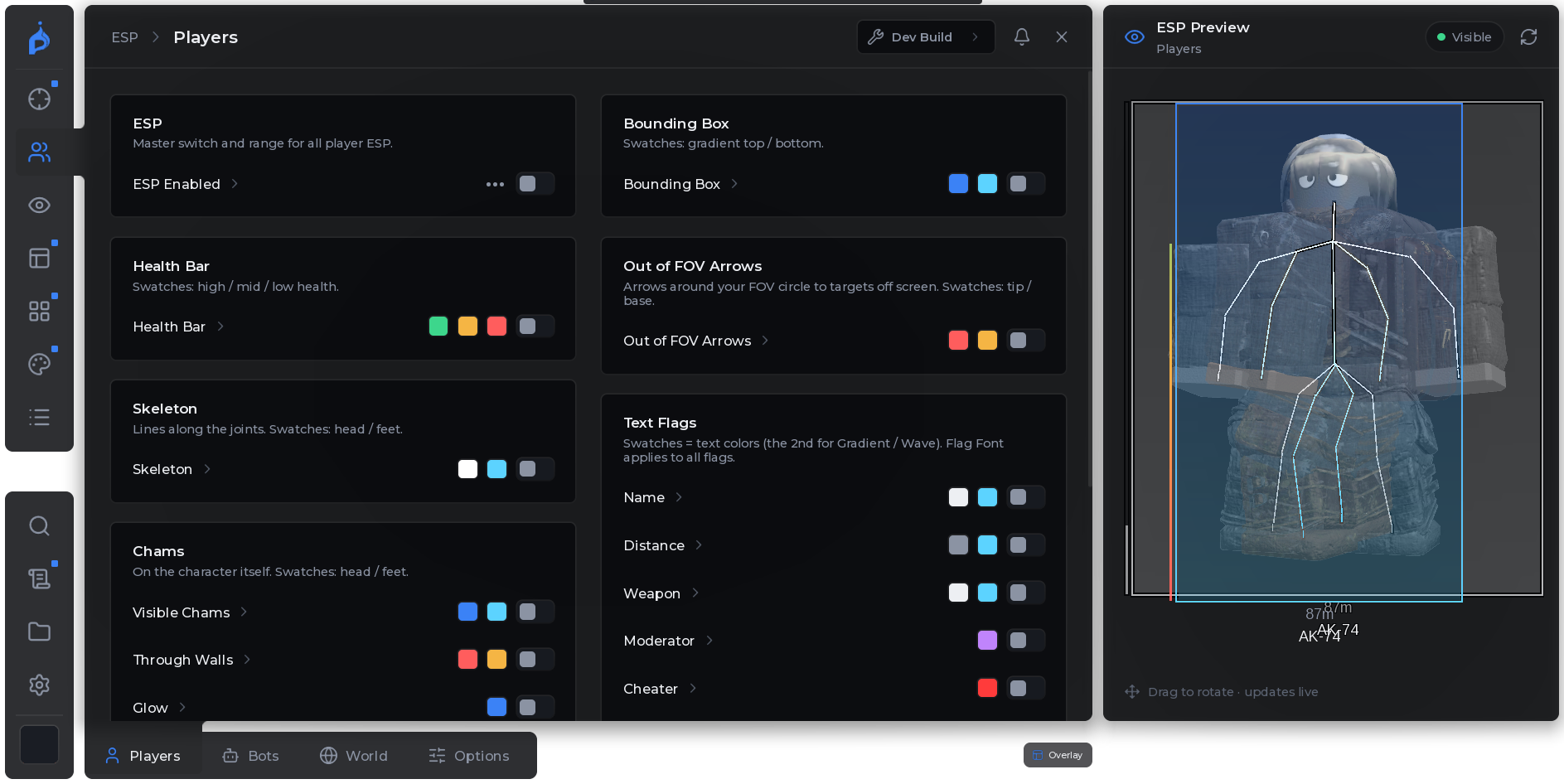The width and height of the screenshot is (1564, 784).
Task: Expand the Health Bar settings chevron
Action: [x=220, y=327]
